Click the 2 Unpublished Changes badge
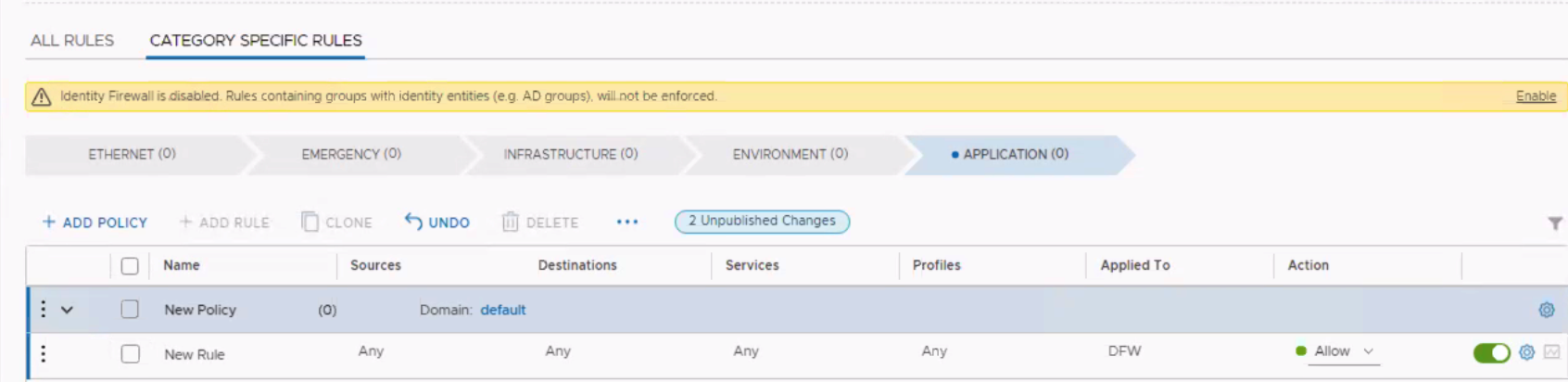This screenshot has width=1568, height=382. [762, 222]
